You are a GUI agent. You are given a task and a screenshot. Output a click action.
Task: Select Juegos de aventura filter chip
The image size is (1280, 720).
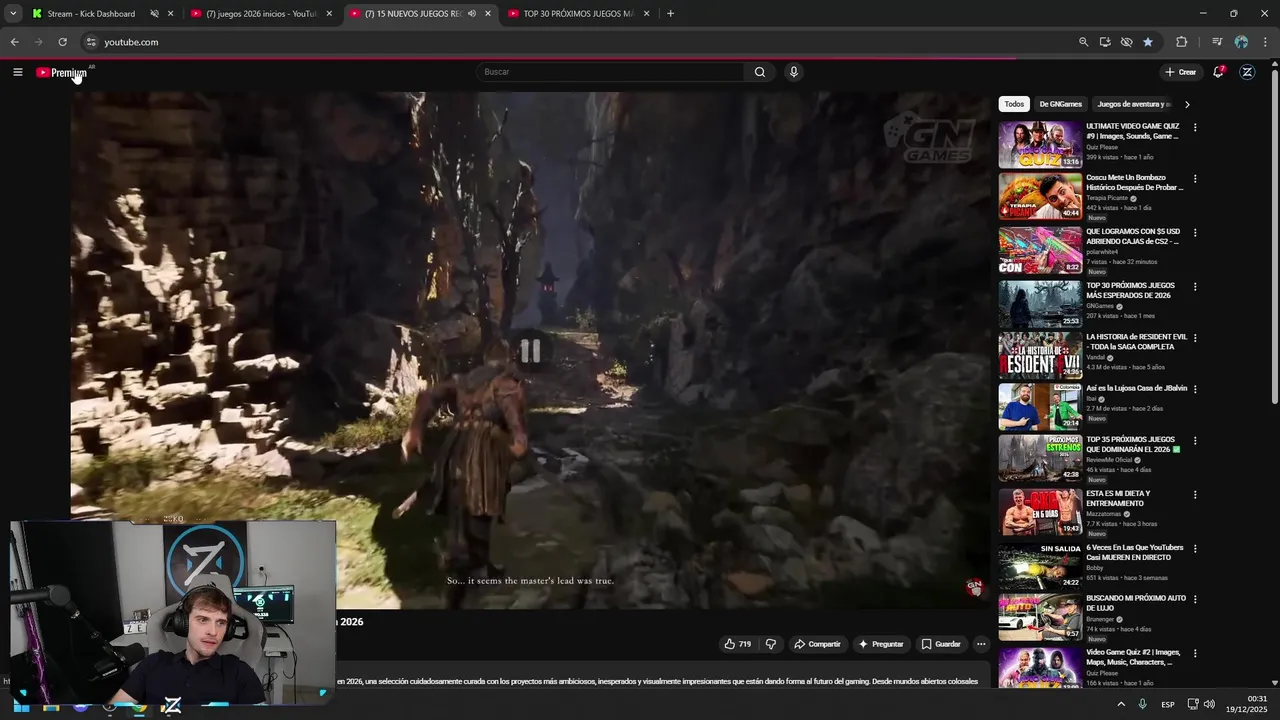tap(1134, 104)
